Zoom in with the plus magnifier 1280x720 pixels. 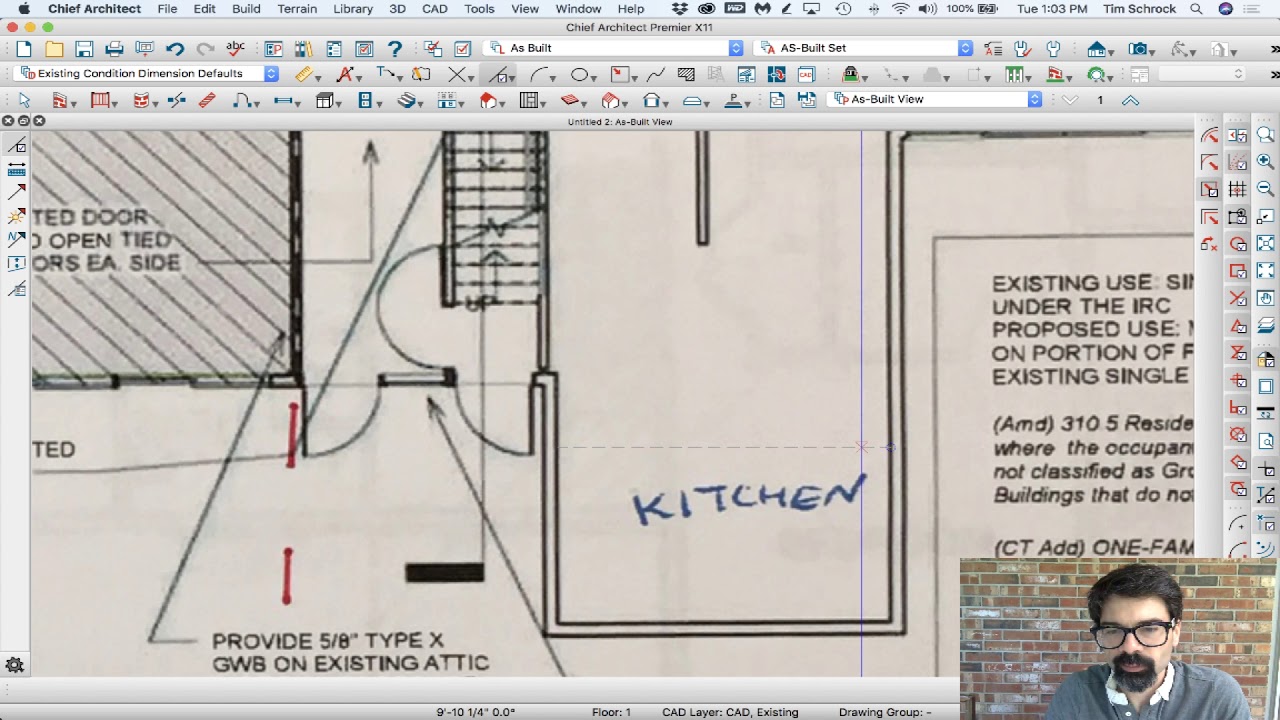[1266, 160]
